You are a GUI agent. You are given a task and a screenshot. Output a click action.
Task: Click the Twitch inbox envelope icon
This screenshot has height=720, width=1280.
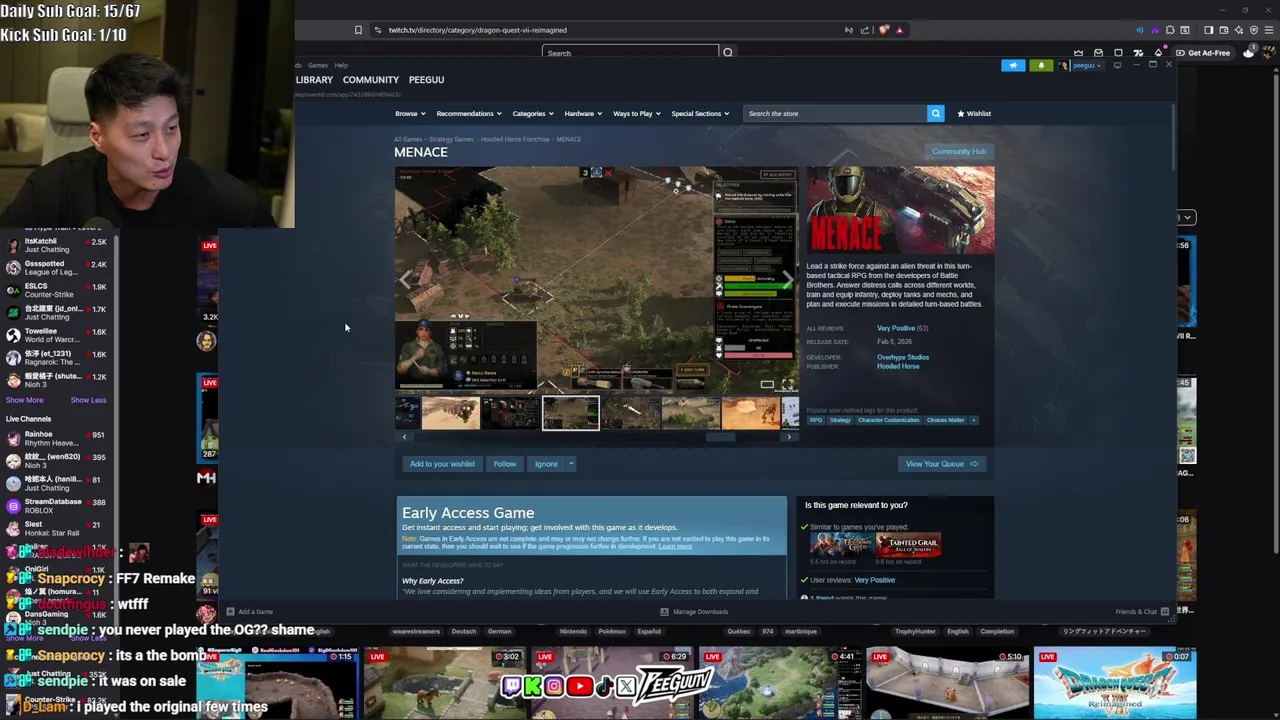1098,53
